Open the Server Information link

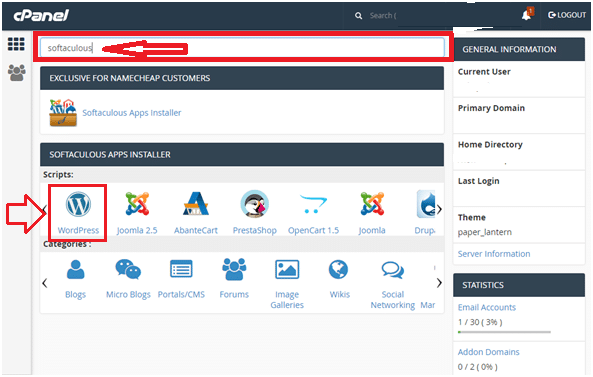[494, 254]
